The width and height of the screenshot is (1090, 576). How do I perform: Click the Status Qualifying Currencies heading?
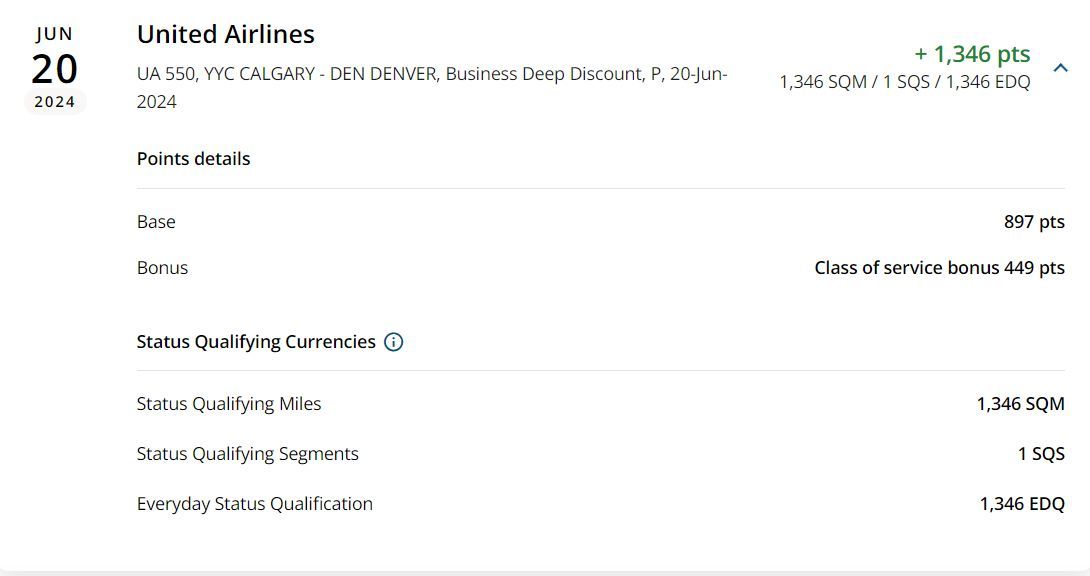[x=256, y=342]
